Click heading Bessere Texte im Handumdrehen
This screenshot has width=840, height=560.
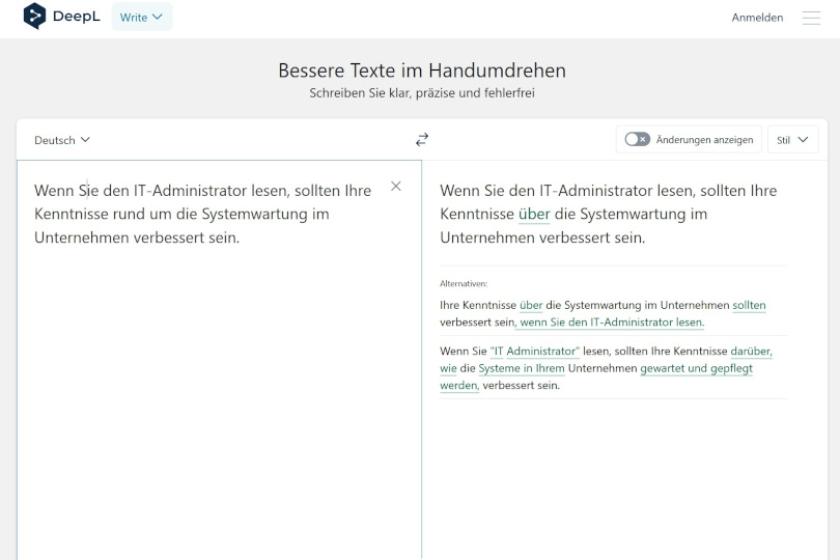pyautogui.click(x=422, y=70)
